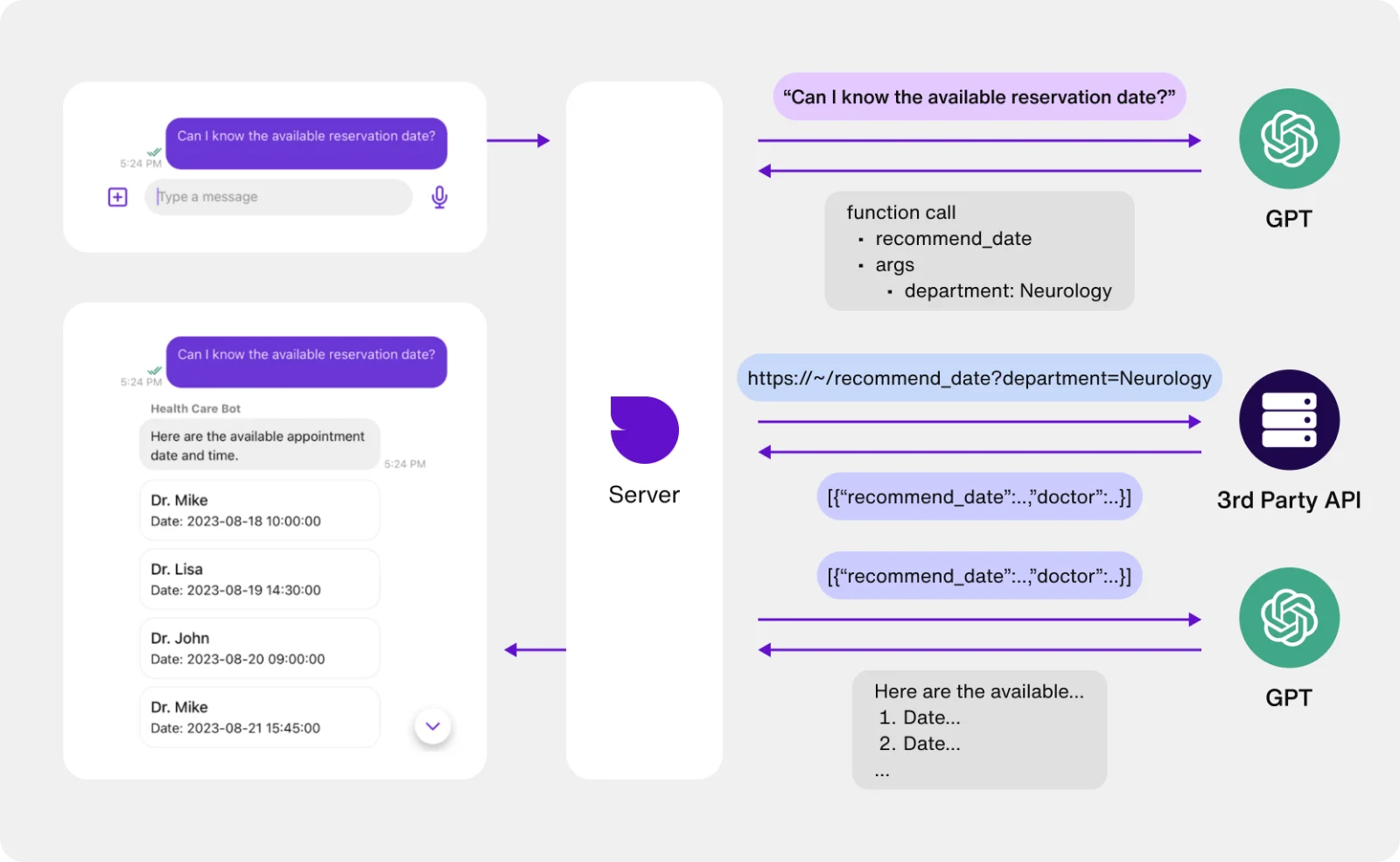This screenshot has height=862, width=1400.
Task: Click the 'args' bullet in function call box
Action: 894,265
